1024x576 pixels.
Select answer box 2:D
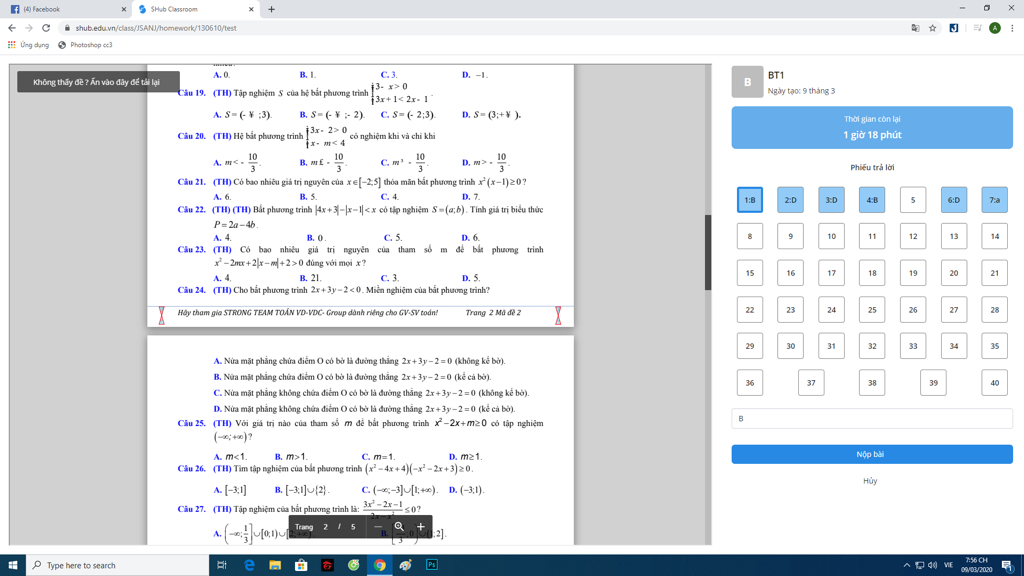tap(790, 200)
